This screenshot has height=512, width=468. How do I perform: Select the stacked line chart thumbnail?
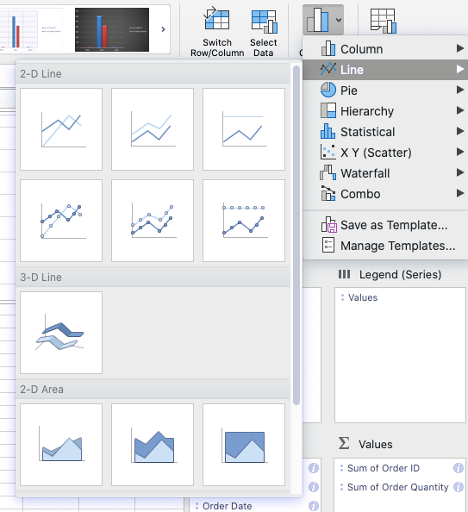coord(152,129)
